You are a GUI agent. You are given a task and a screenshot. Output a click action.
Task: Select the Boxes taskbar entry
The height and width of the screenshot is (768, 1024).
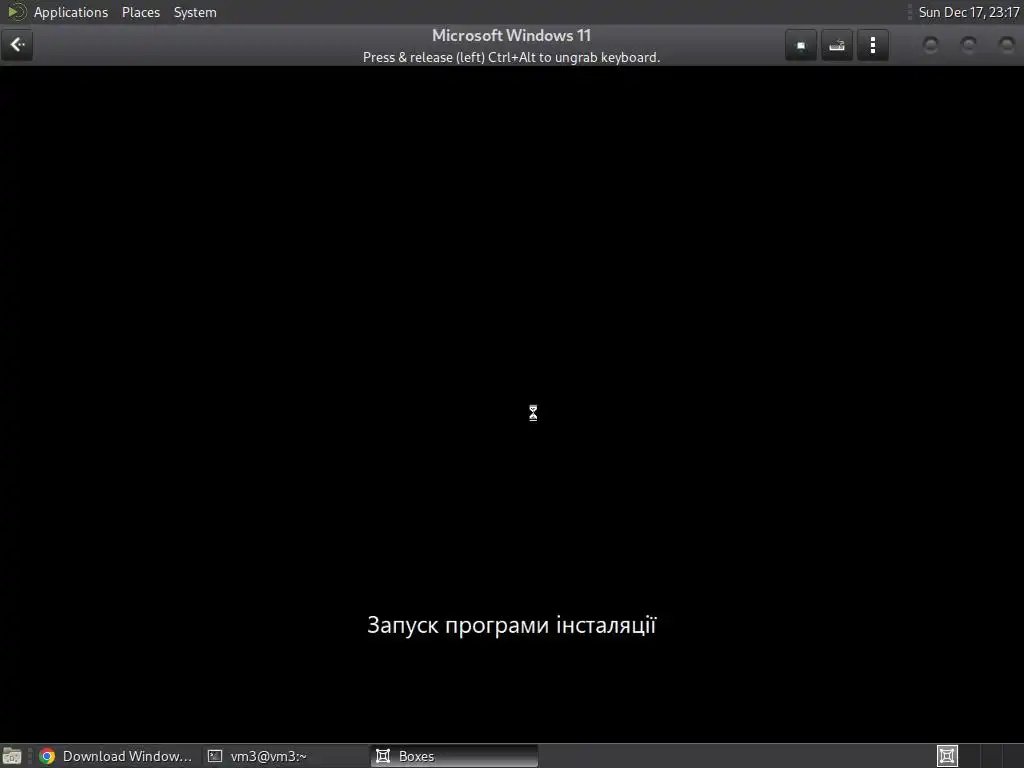(454, 756)
